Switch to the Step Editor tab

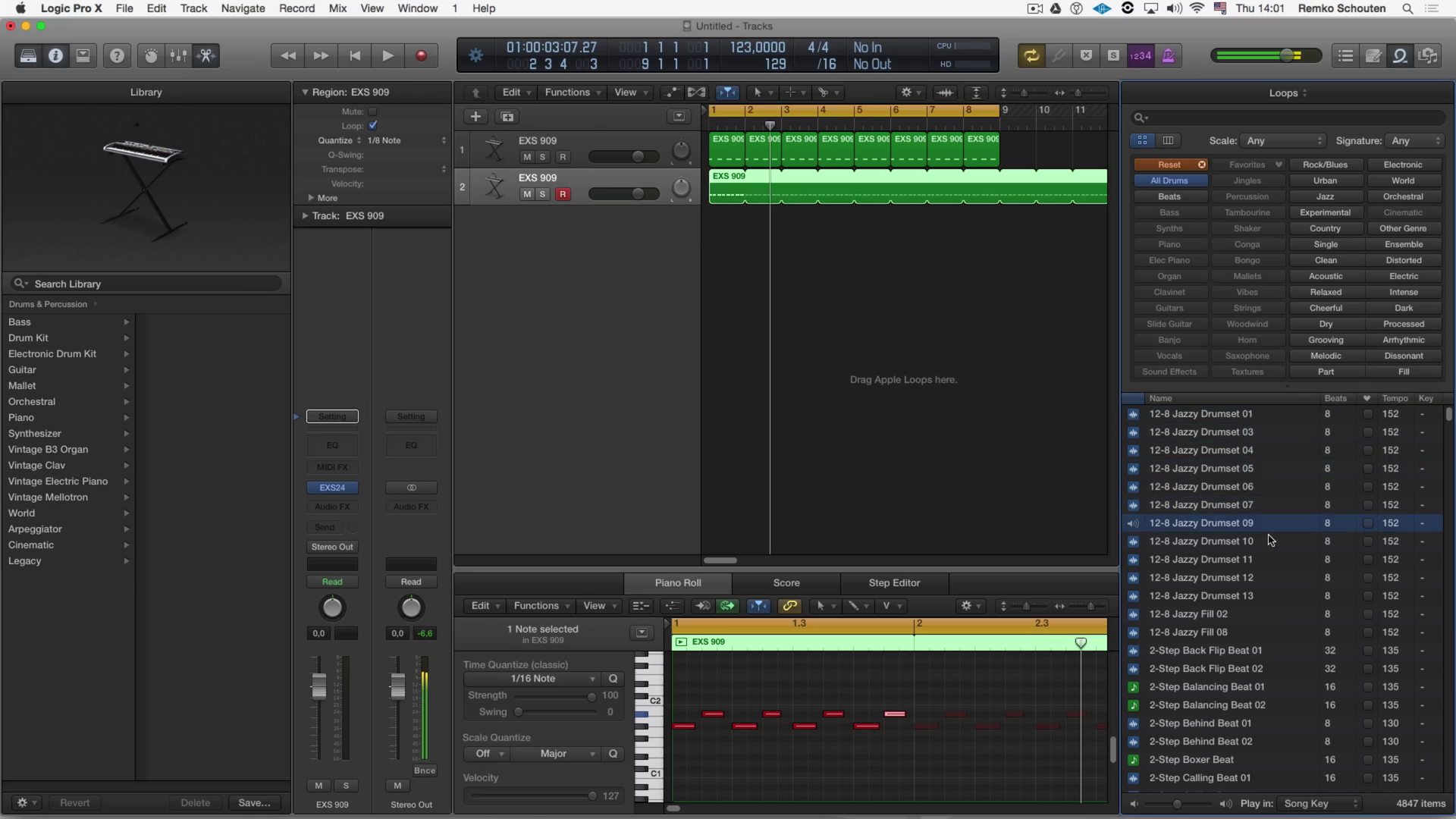pos(894,582)
